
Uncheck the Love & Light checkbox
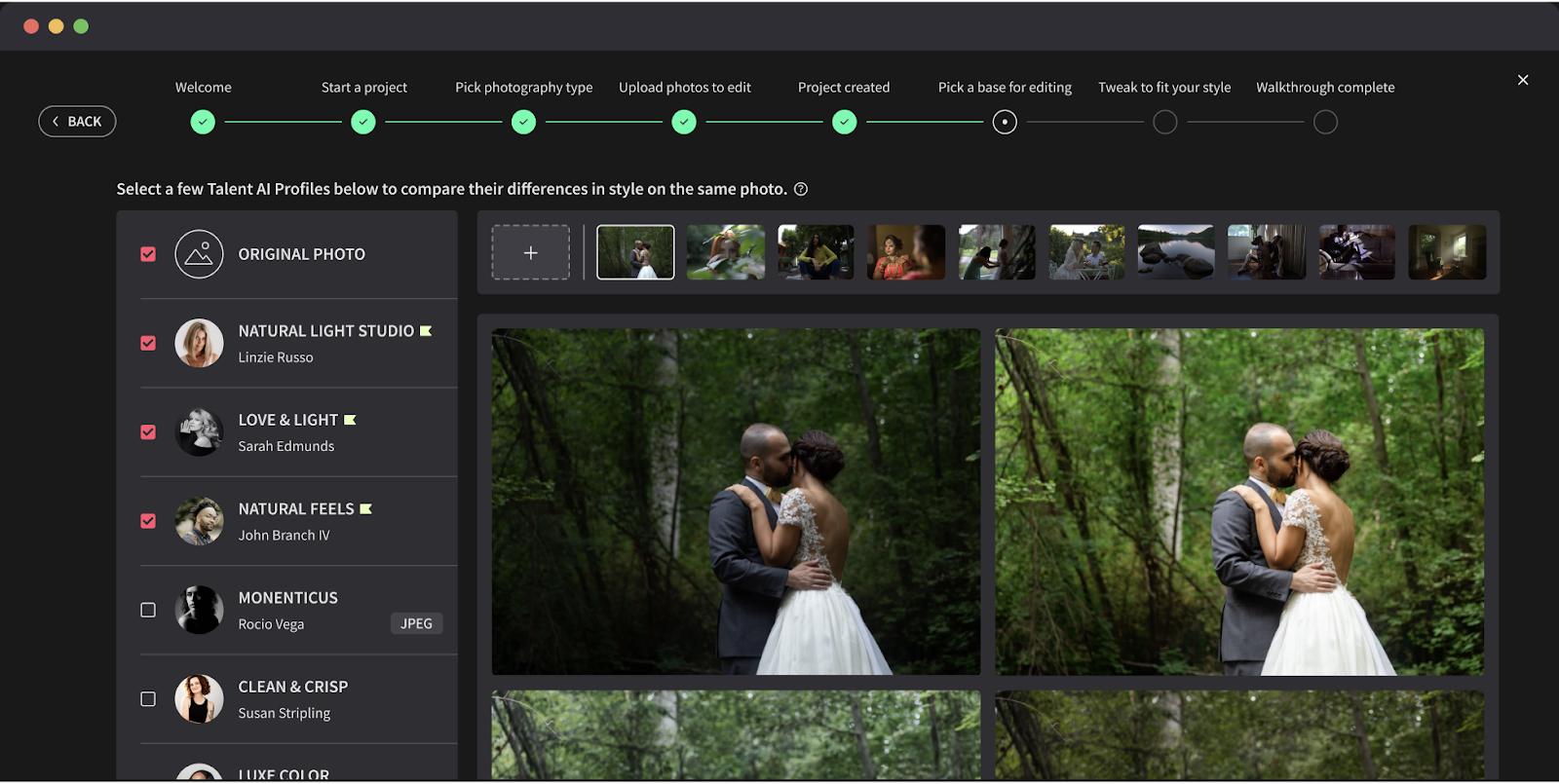[148, 431]
